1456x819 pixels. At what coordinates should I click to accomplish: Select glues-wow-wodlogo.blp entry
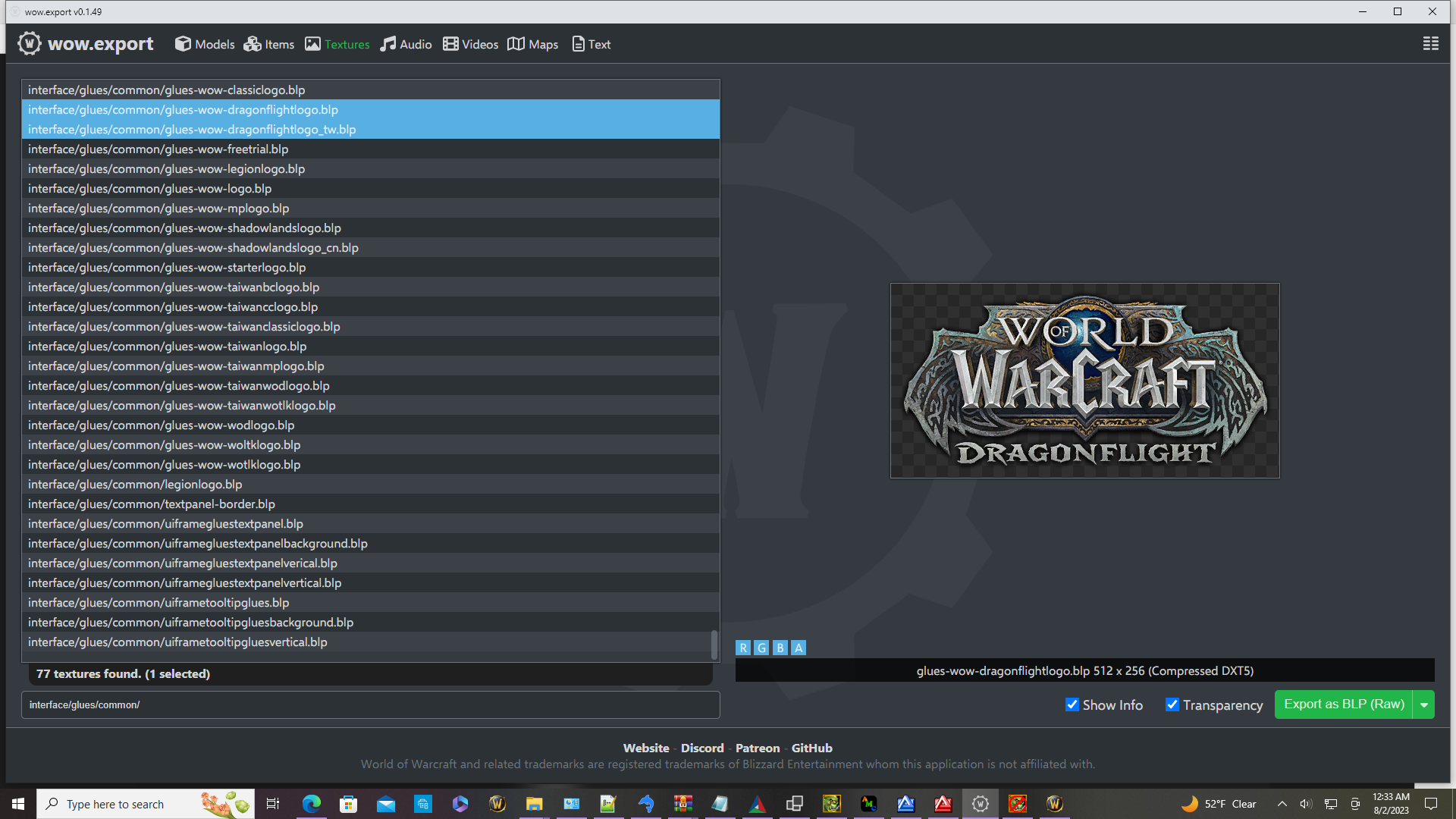pos(371,425)
